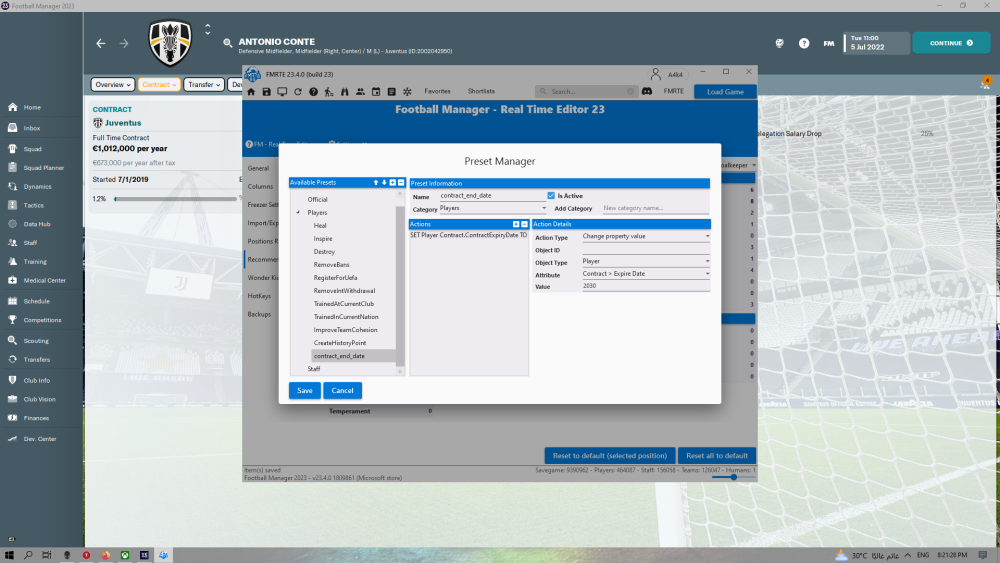Screen dimensions: 1000x563
Task: Click FMRTE calendar icon
Action: [376, 92]
